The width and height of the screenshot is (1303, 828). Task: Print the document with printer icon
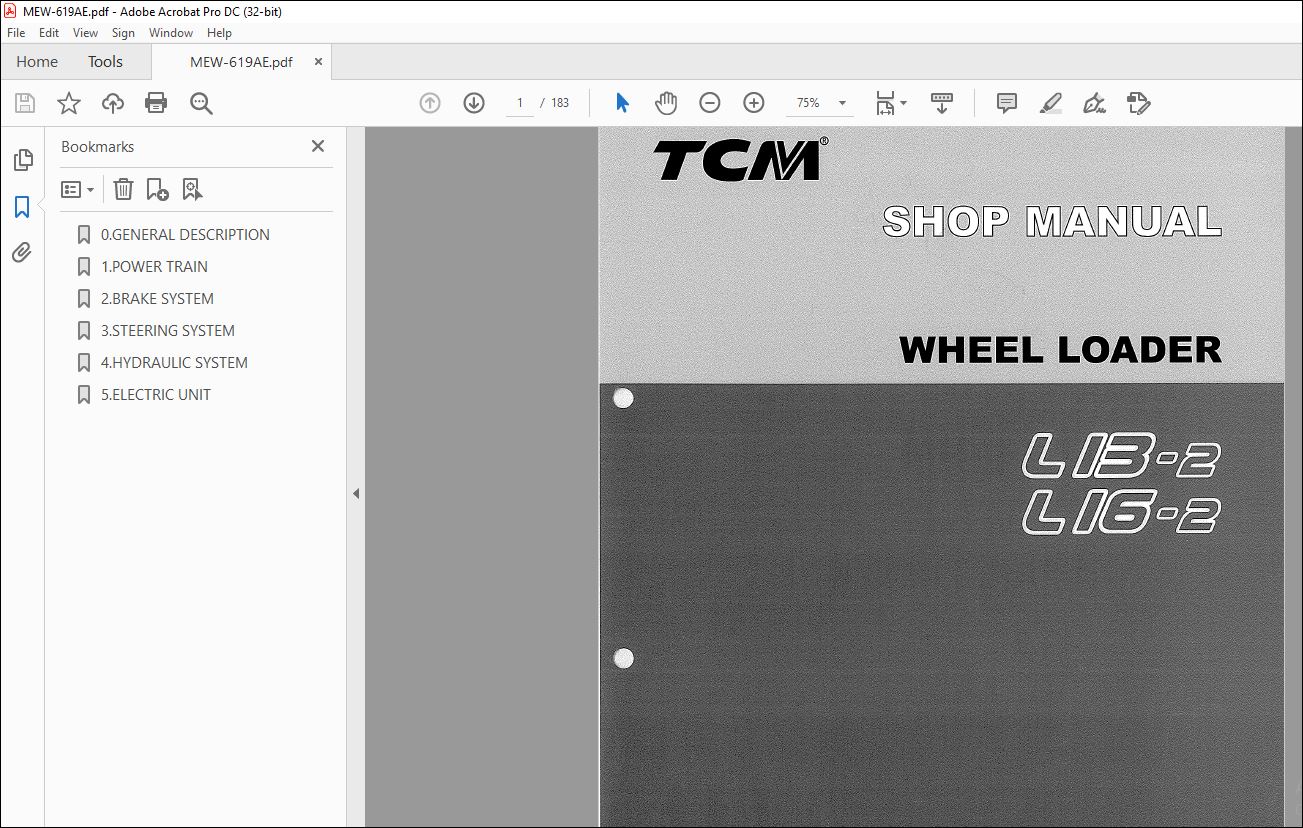156,103
